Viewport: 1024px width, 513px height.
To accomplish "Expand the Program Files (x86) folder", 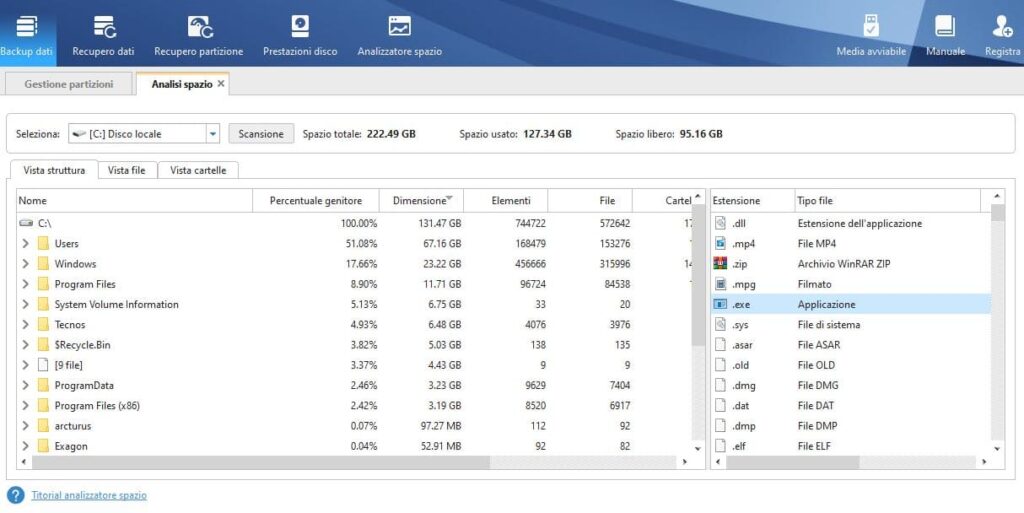I will (x=25, y=405).
